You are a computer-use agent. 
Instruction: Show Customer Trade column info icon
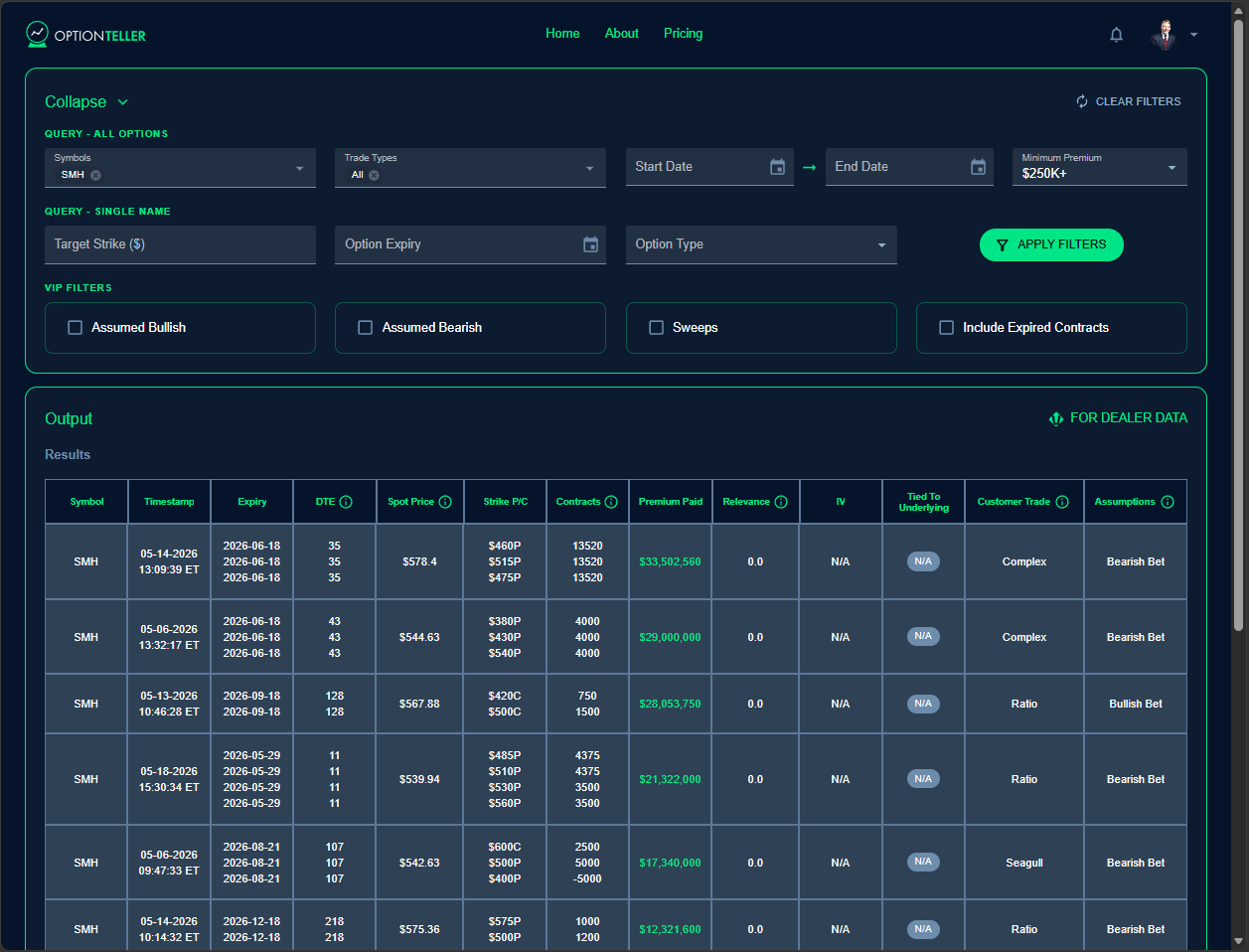(1062, 502)
